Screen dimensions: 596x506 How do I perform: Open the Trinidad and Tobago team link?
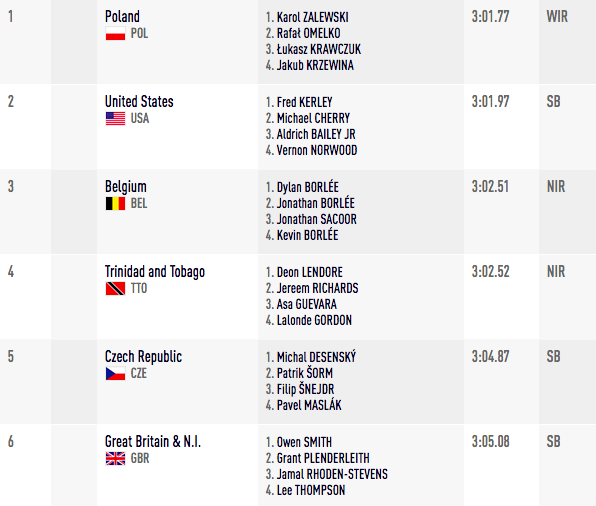click(x=155, y=272)
